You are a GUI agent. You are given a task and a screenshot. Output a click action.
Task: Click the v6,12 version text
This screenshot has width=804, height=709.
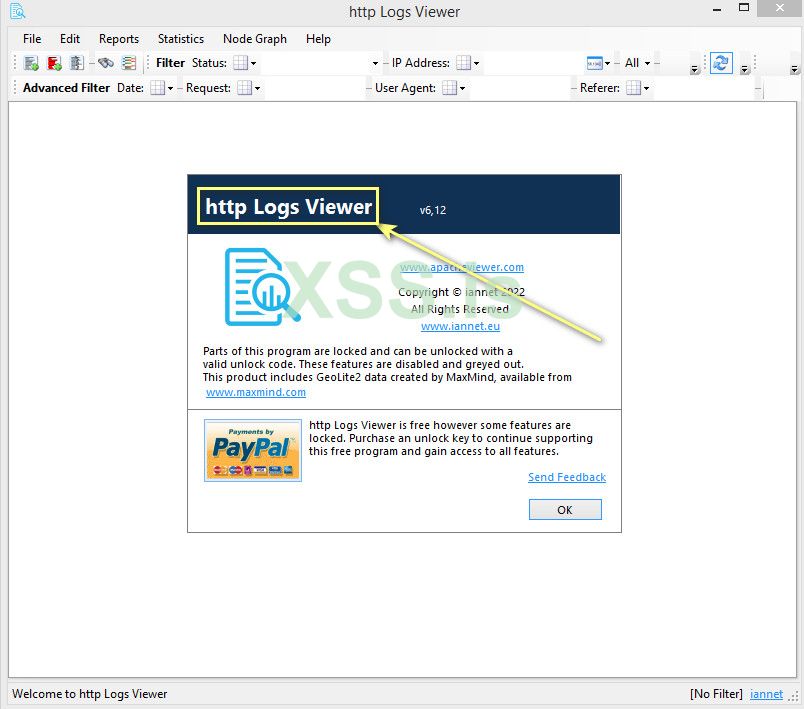click(x=433, y=210)
